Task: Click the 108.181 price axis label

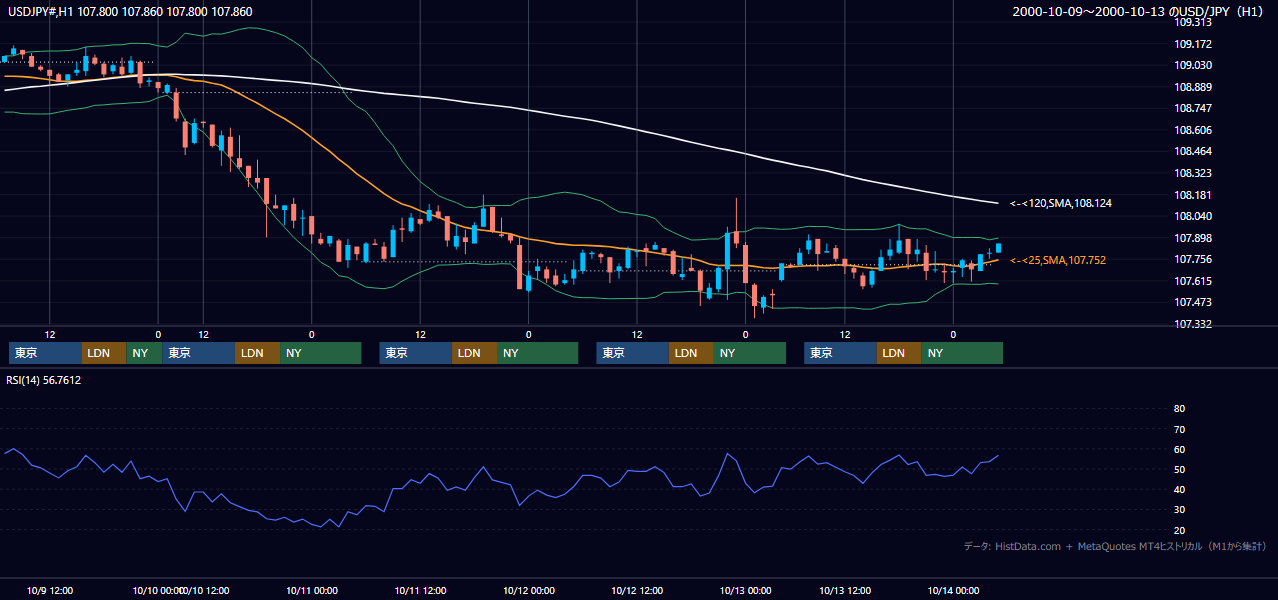Action: (x=1193, y=195)
